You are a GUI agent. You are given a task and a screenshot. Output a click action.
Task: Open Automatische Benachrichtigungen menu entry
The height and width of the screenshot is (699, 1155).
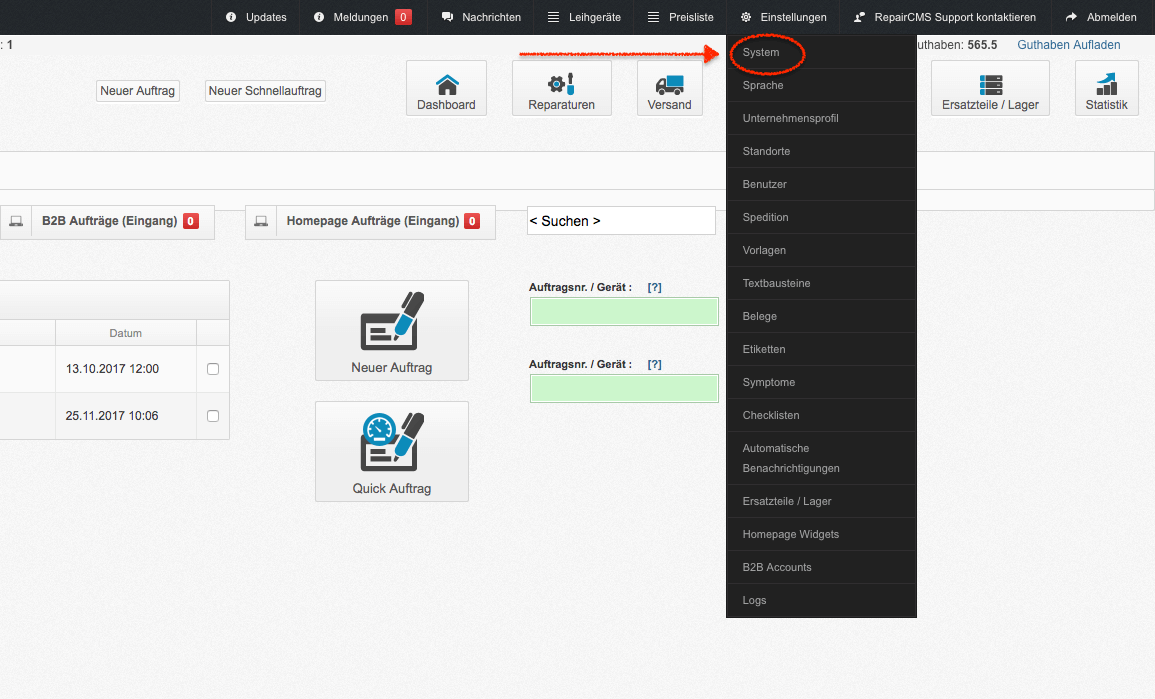pyautogui.click(x=821, y=458)
